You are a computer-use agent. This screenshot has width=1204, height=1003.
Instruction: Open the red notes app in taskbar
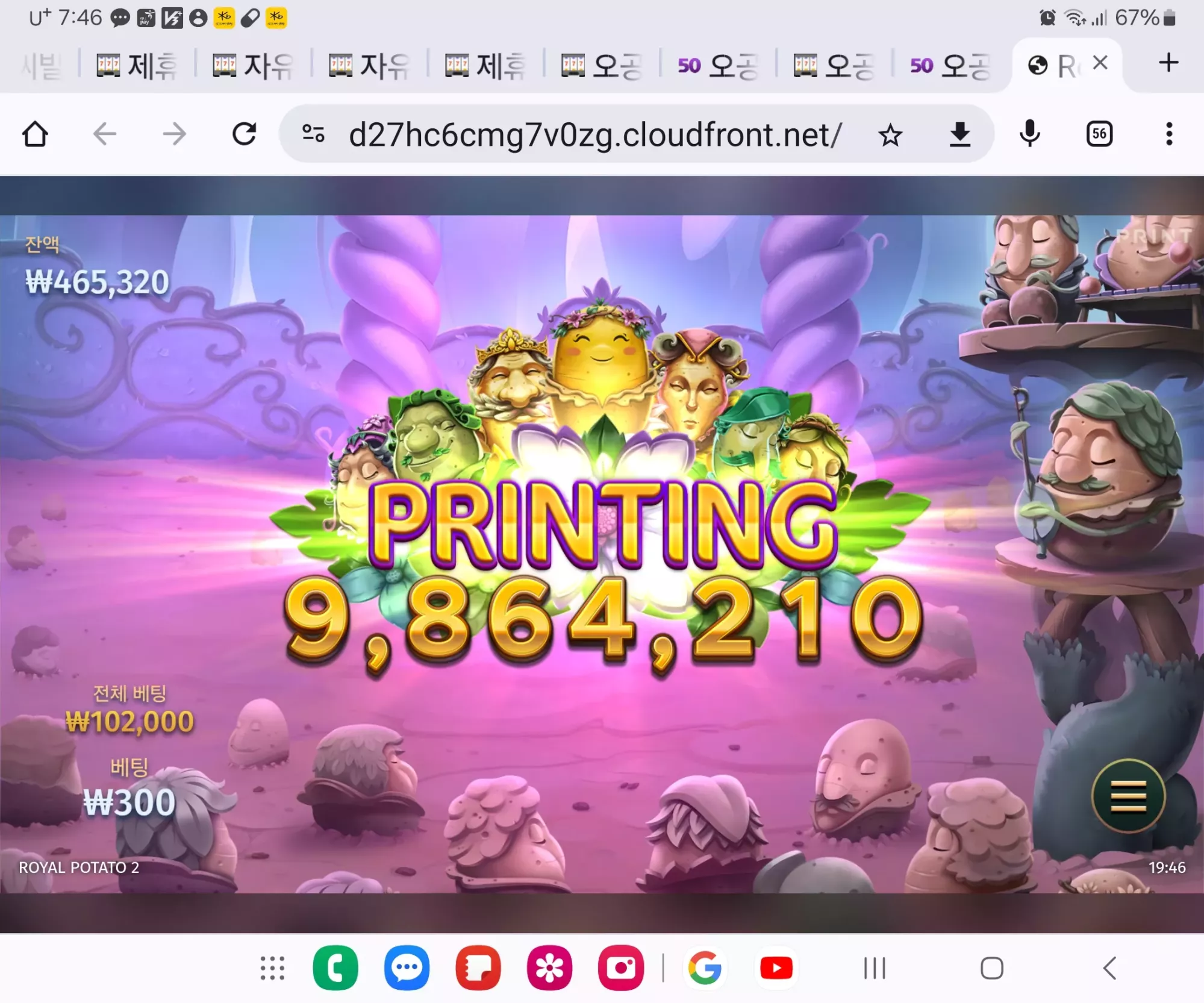[478, 968]
